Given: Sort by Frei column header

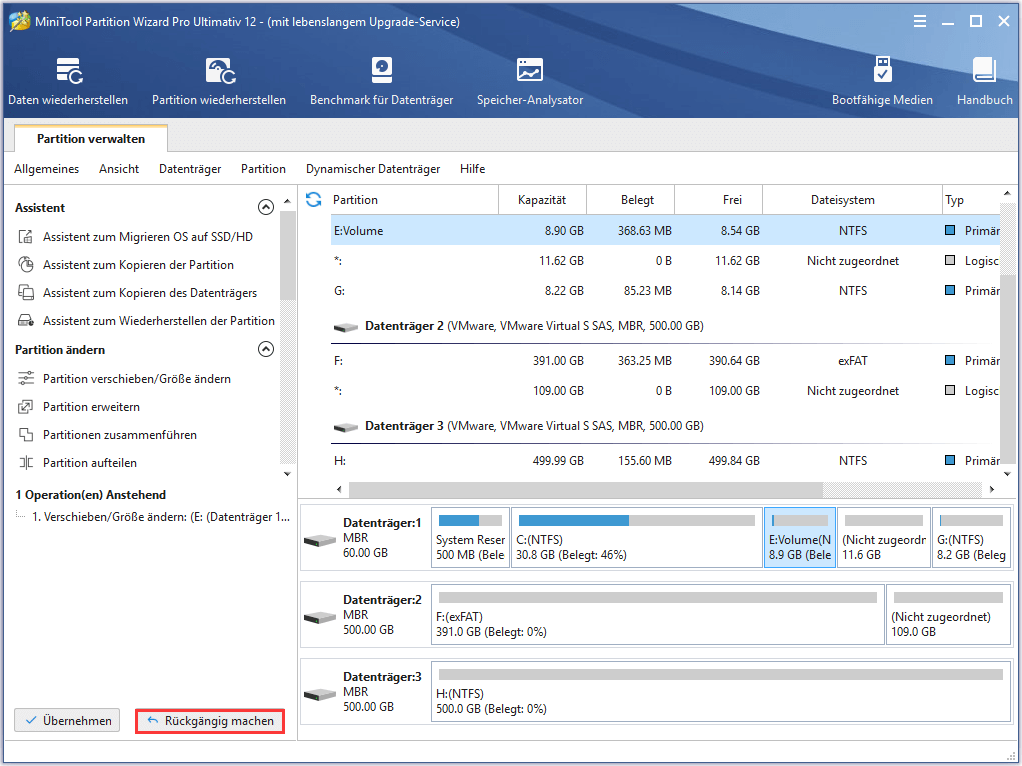Looking at the screenshot, I should (x=718, y=200).
